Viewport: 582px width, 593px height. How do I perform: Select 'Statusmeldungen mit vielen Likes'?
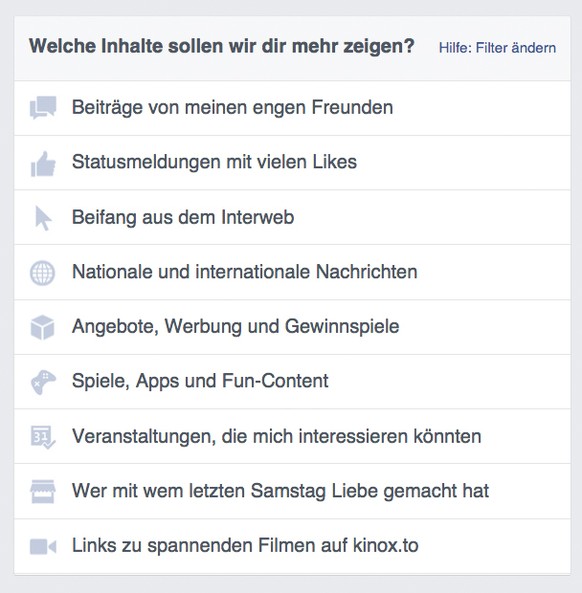pyautogui.click(x=292, y=163)
